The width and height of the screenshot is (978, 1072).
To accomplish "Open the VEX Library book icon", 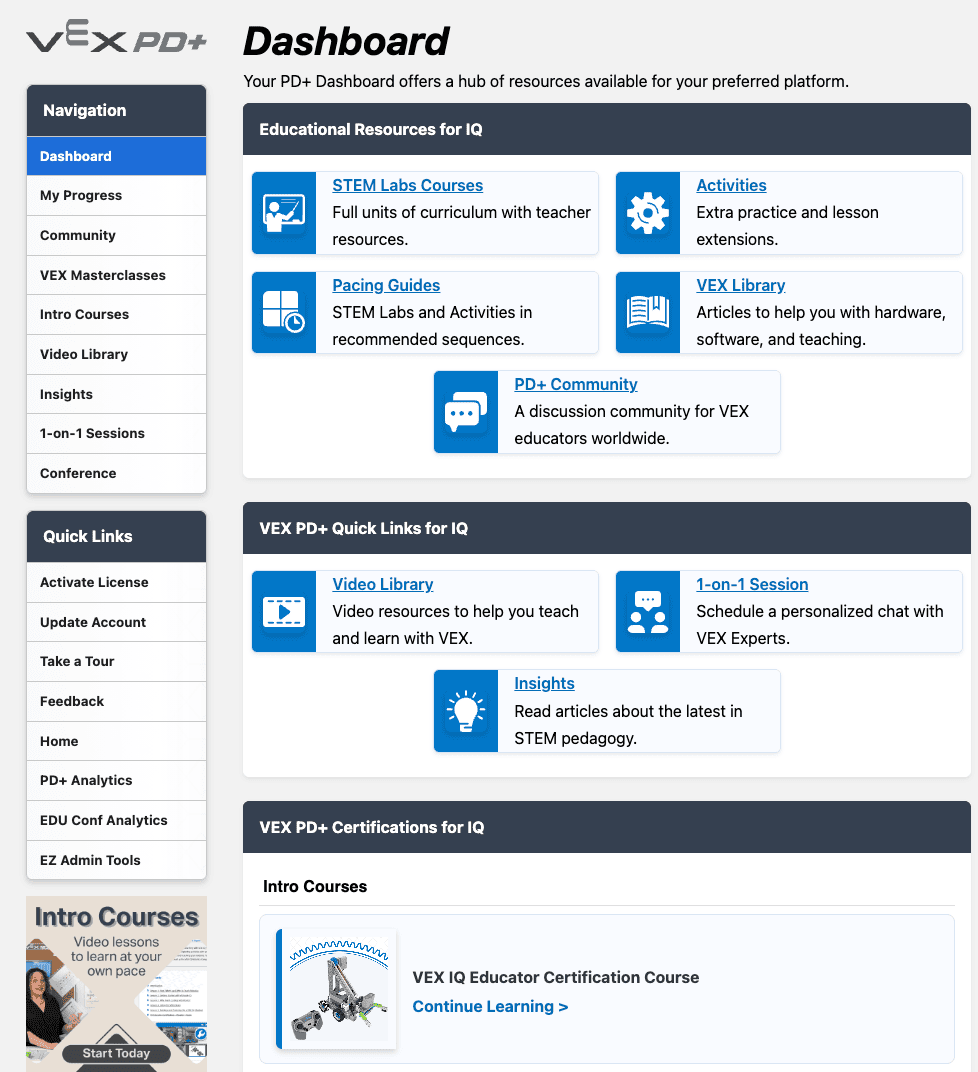I will click(648, 312).
